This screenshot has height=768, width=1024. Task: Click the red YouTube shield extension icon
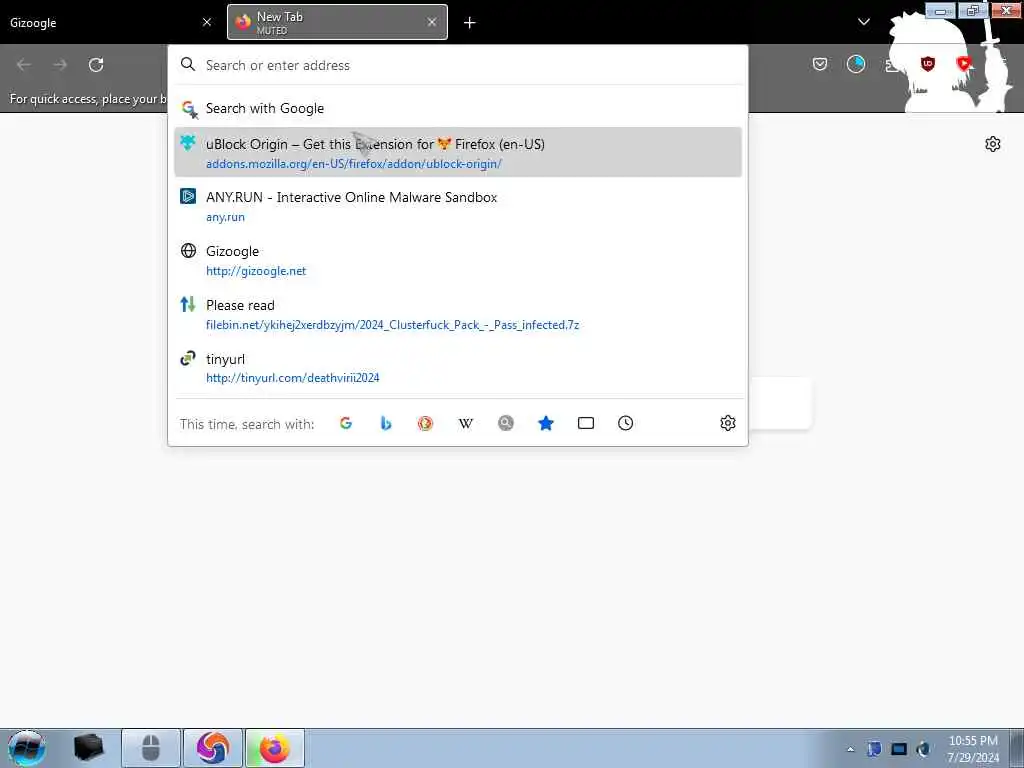963,64
